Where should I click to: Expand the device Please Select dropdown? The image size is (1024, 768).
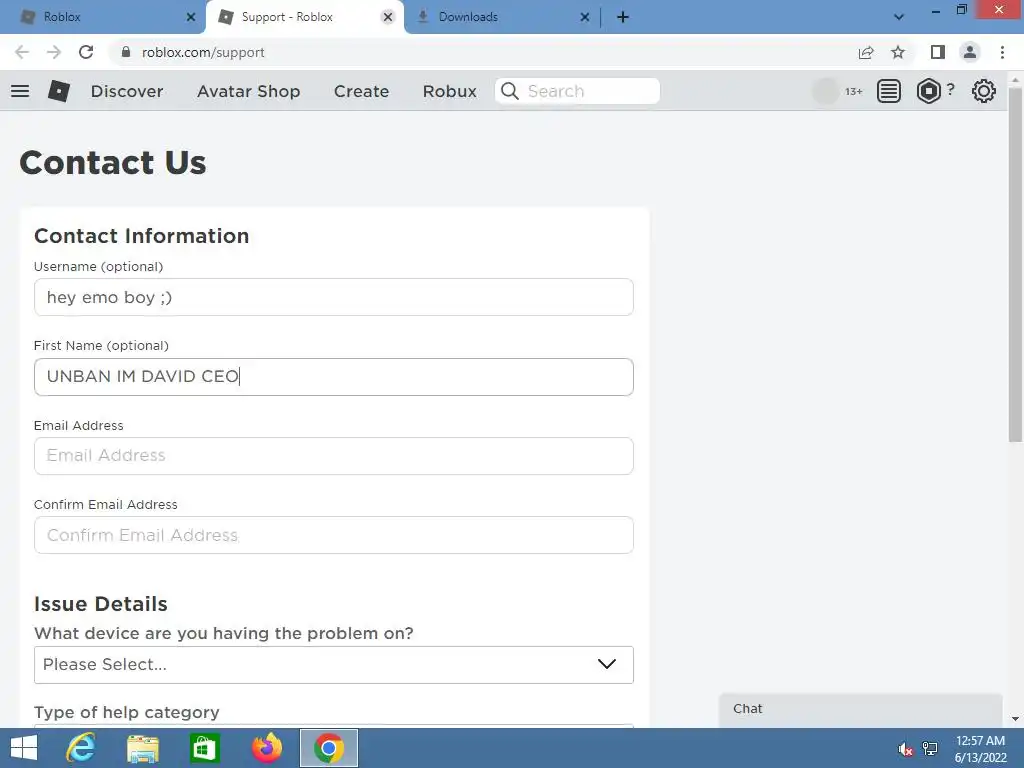[x=334, y=665]
